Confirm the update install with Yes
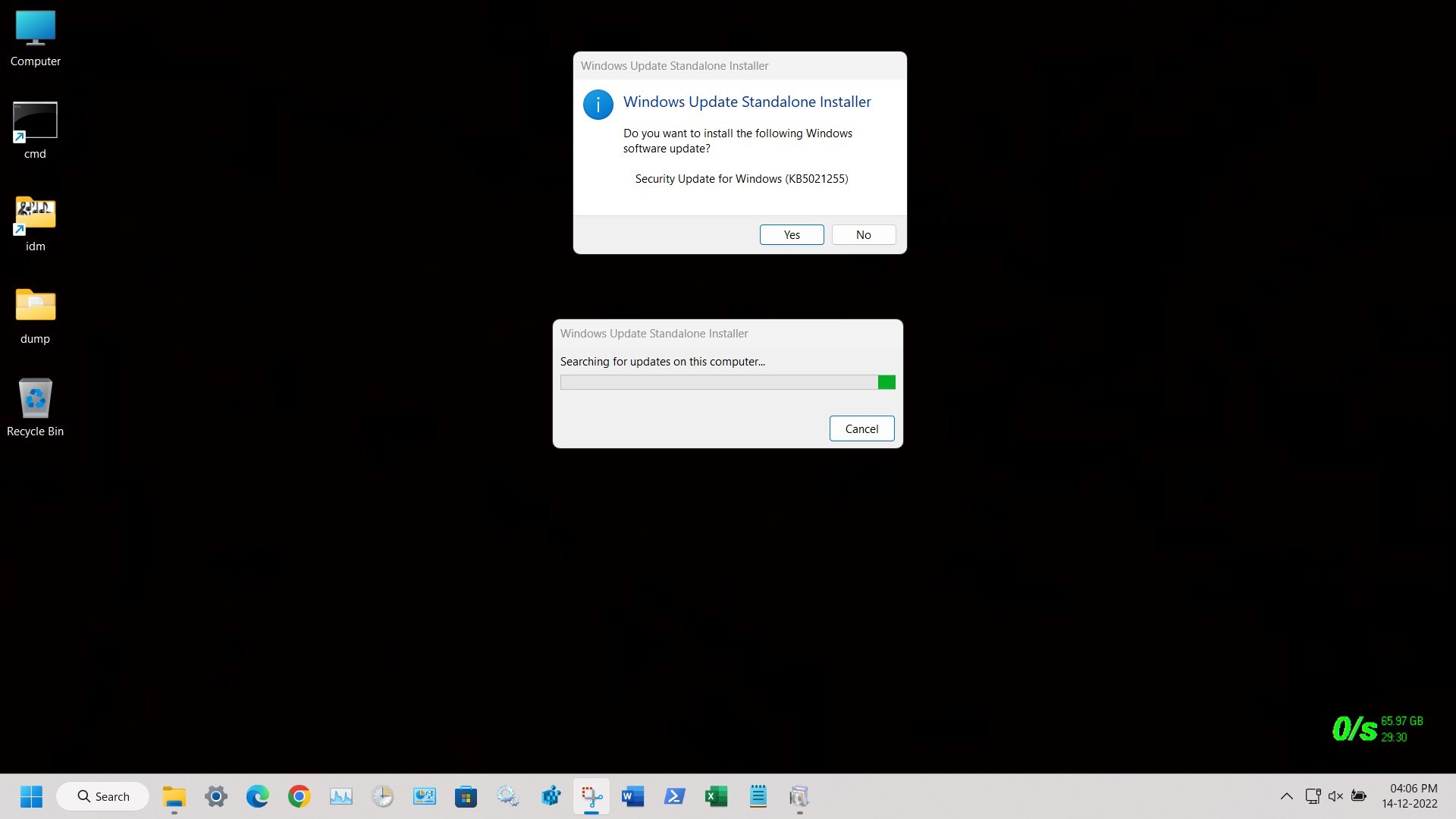This screenshot has height=819, width=1456. [x=792, y=235]
